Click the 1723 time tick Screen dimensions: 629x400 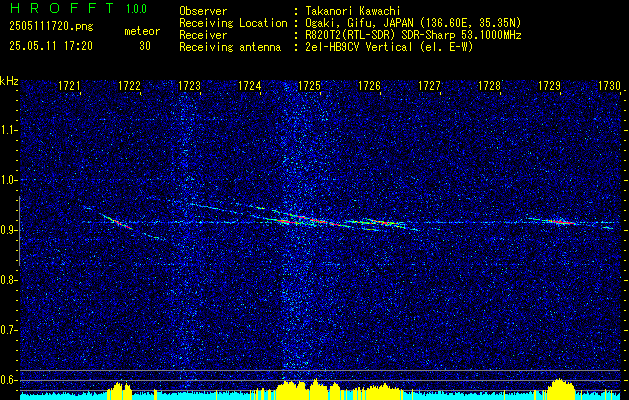189,85
